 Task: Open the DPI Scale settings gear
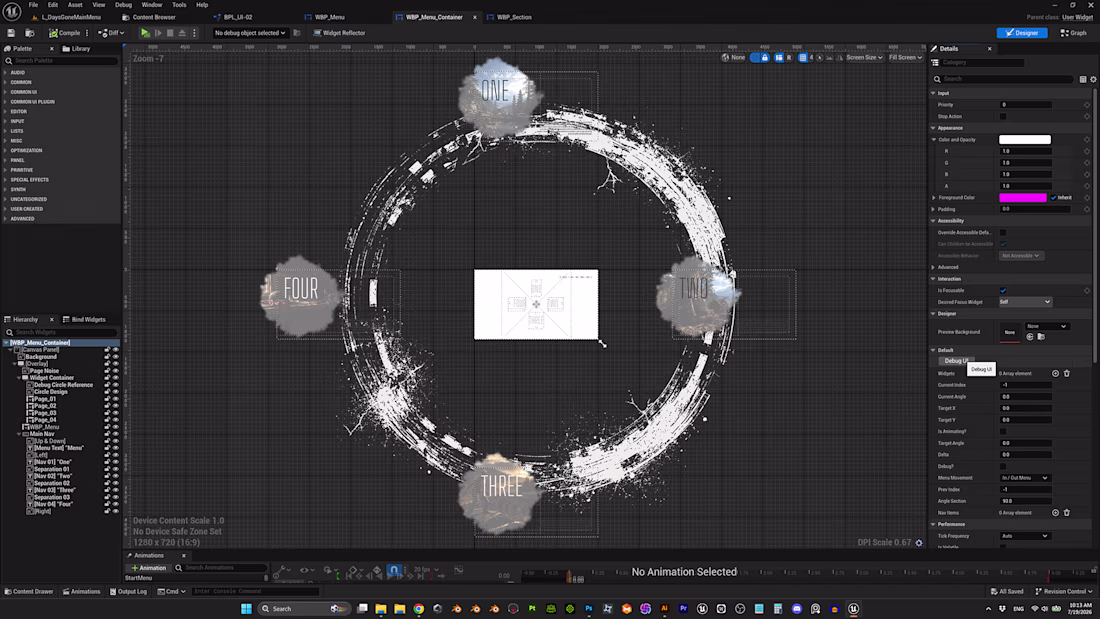(919, 543)
